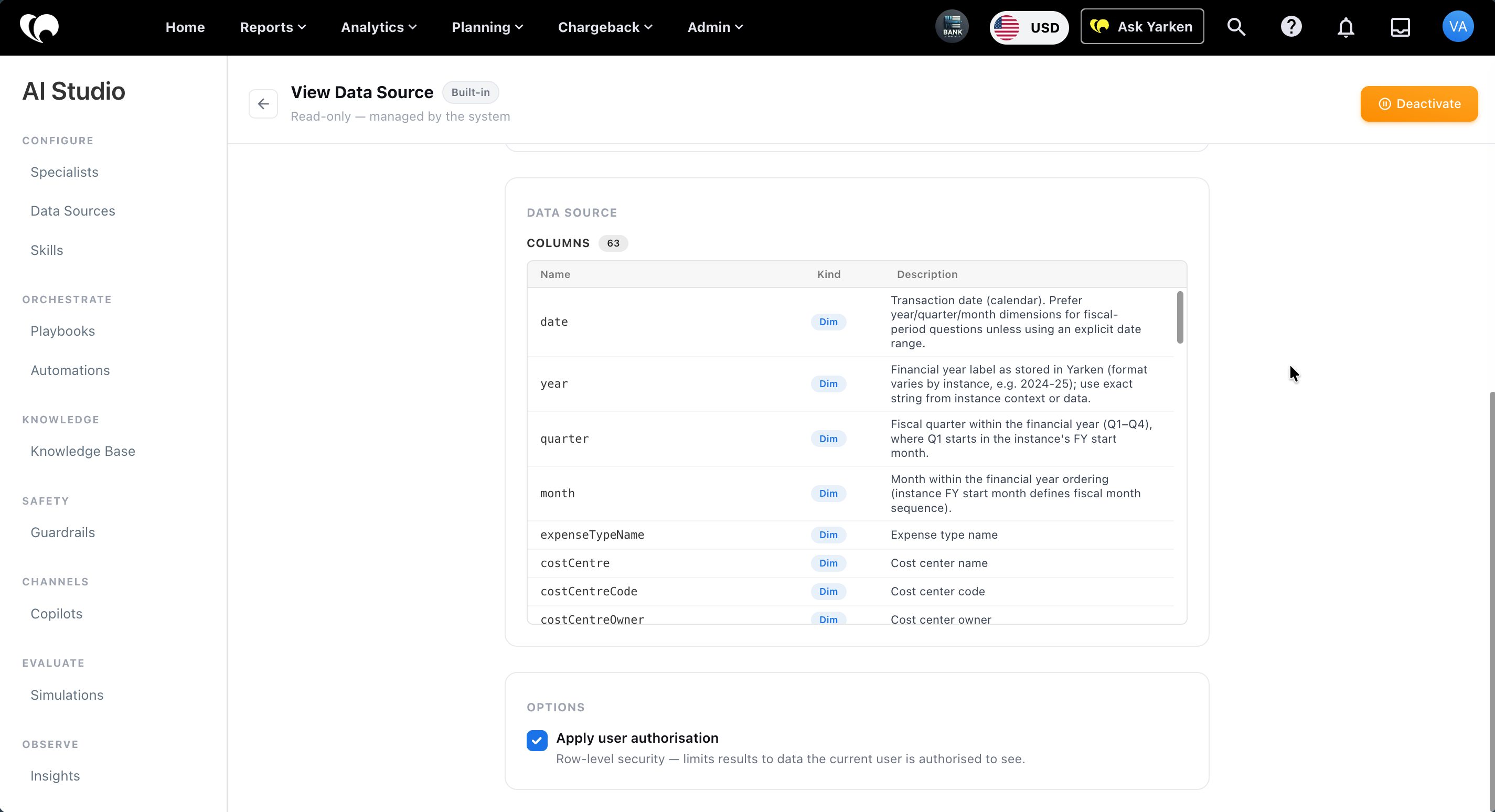Open Automations in the sidebar
The image size is (1495, 812).
[x=70, y=370]
